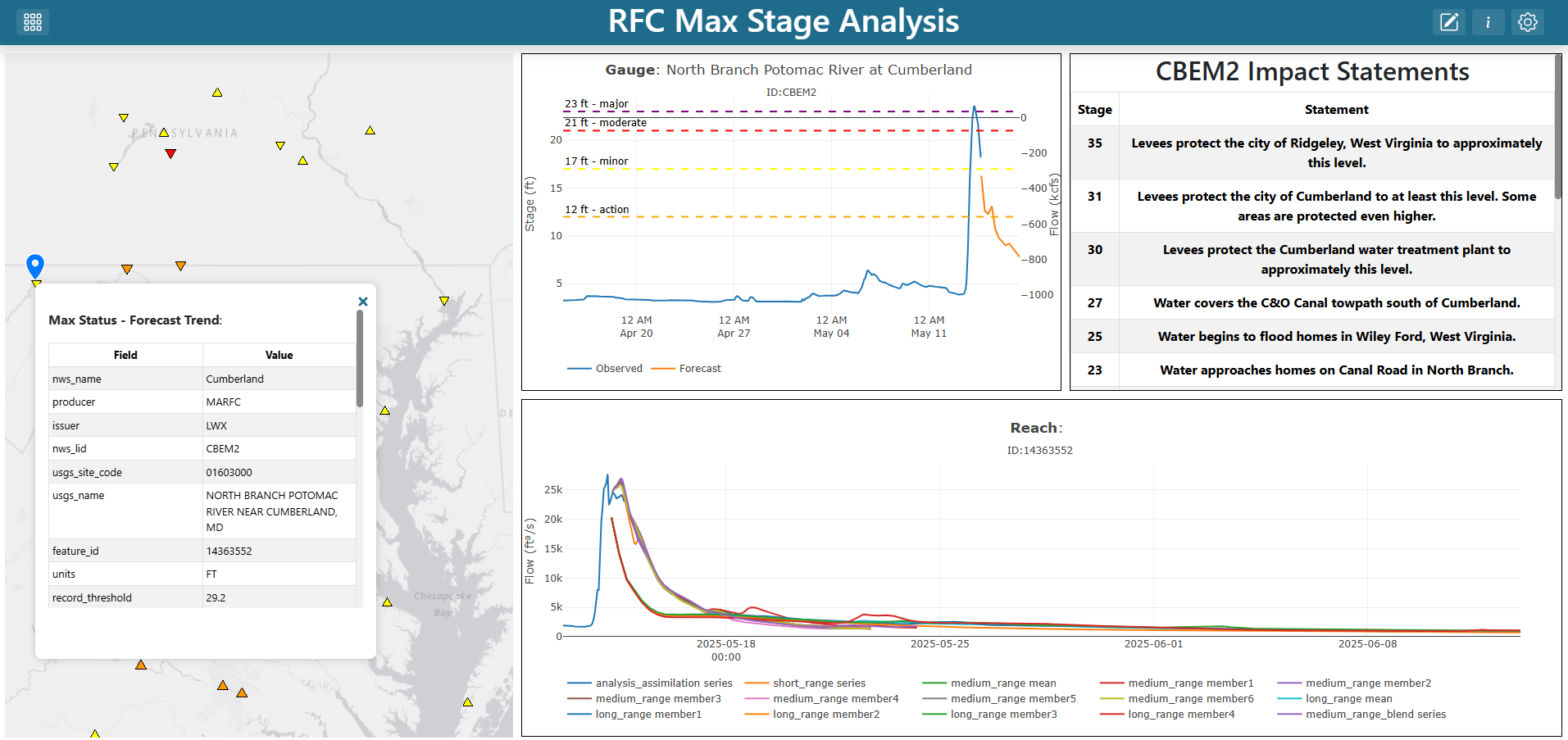The height and width of the screenshot is (740, 1568).
Task: Click orange triangle marker near Chesapeake Bay bottom
Action: pyautogui.click(x=242, y=692)
